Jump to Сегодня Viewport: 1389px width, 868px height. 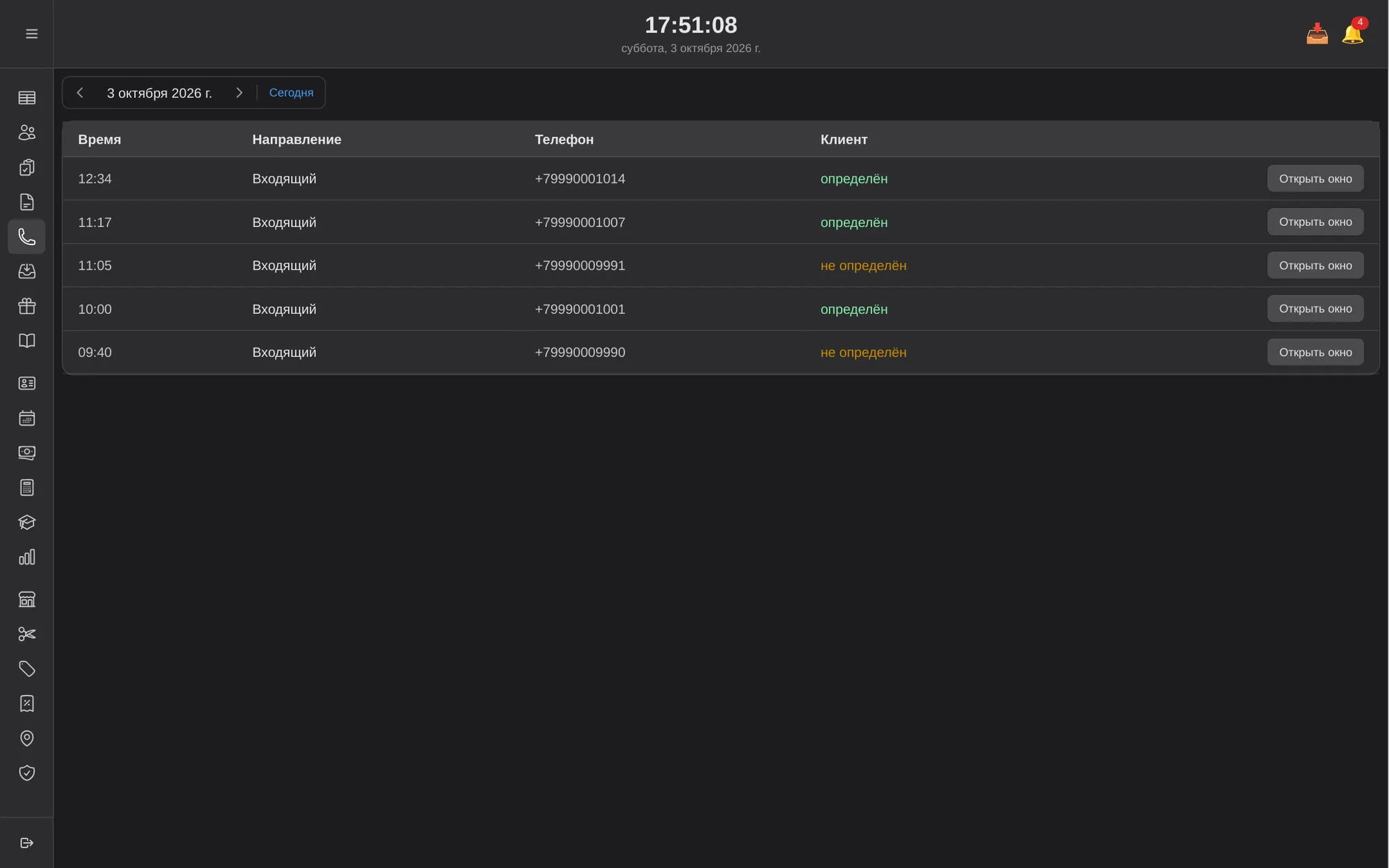coord(291,92)
